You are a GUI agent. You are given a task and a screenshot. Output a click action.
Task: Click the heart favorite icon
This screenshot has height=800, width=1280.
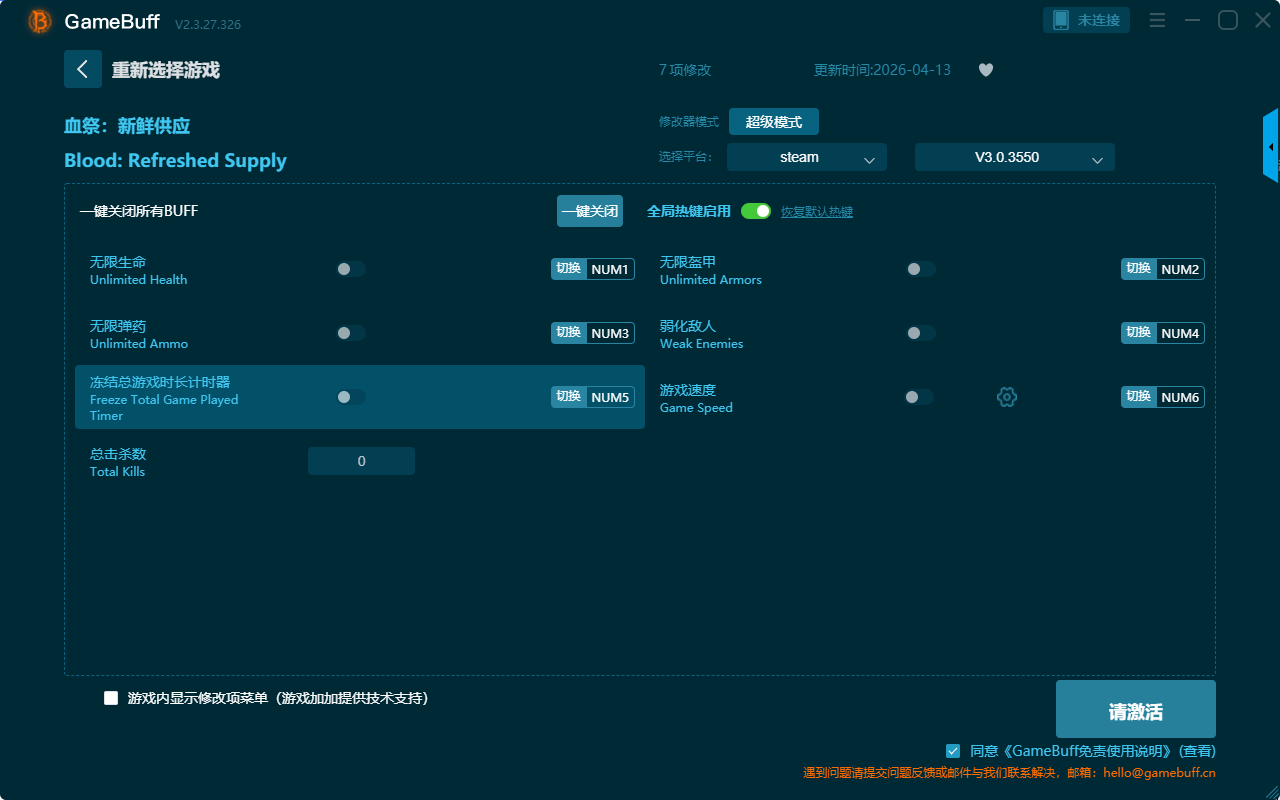(985, 70)
